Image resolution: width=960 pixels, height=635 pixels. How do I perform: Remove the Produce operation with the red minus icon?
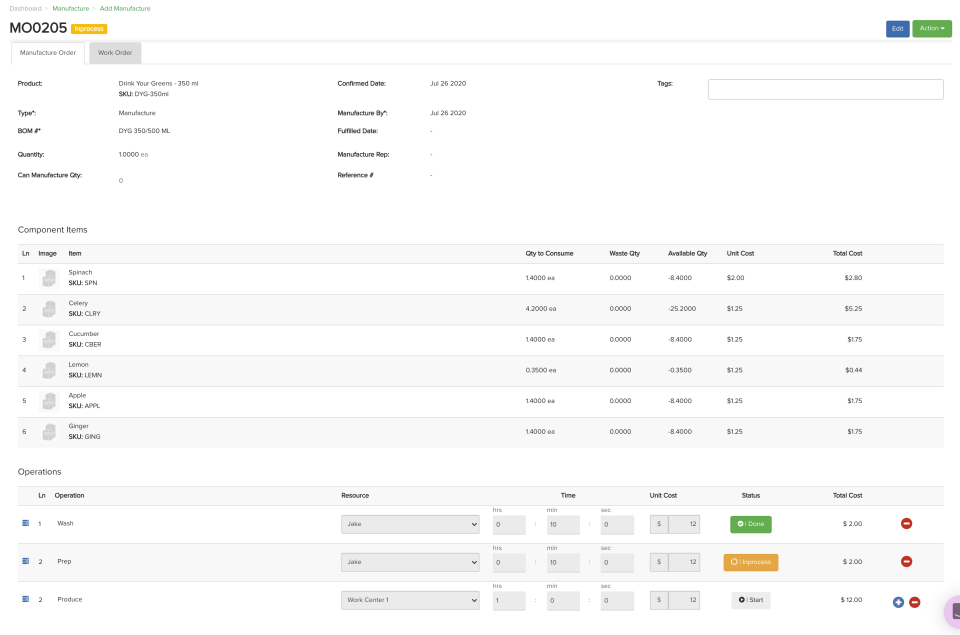pyautogui.click(x=915, y=601)
